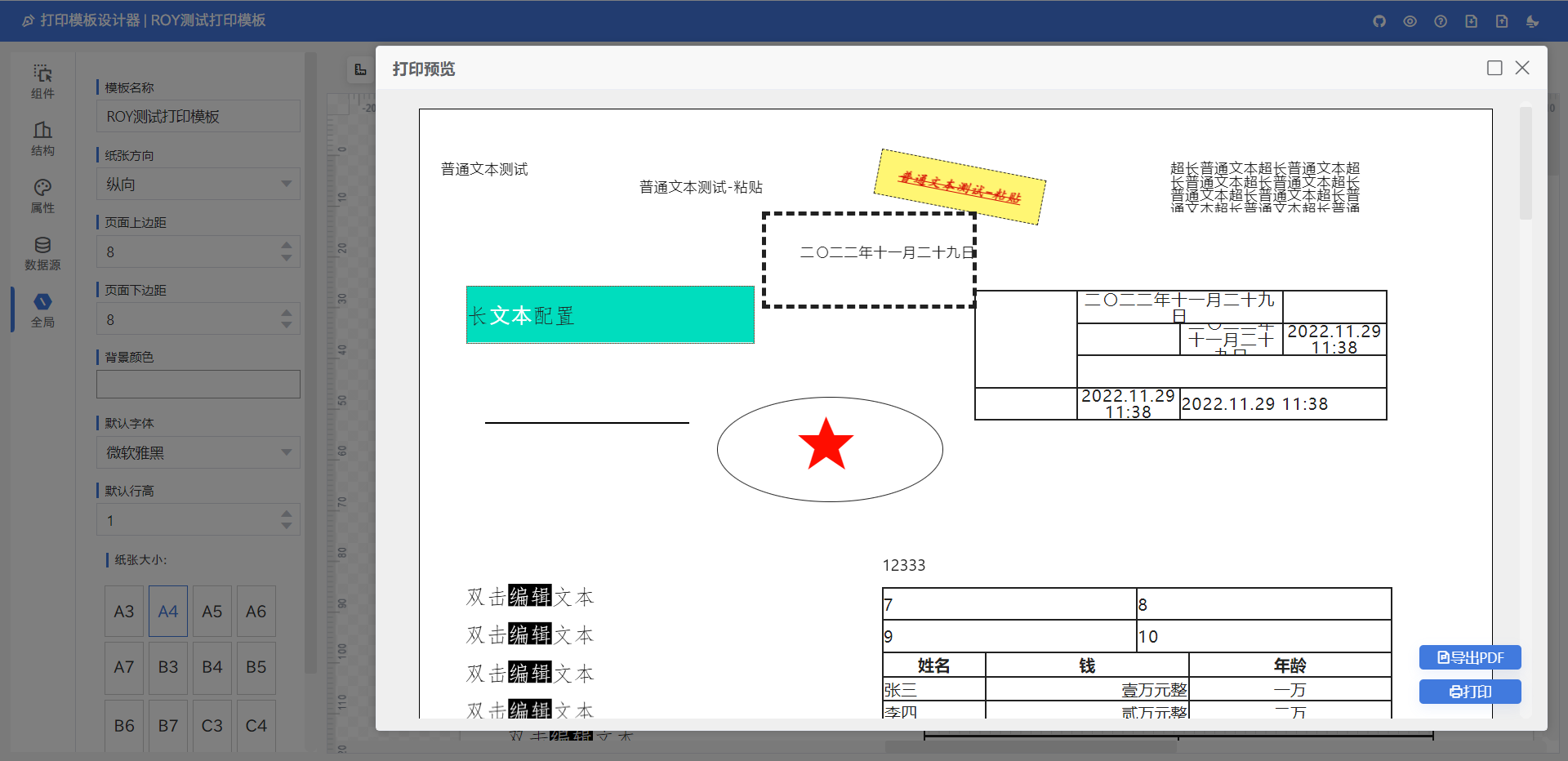Image resolution: width=1568 pixels, height=761 pixels.
Task: Select A5 paper size
Action: tap(212, 611)
